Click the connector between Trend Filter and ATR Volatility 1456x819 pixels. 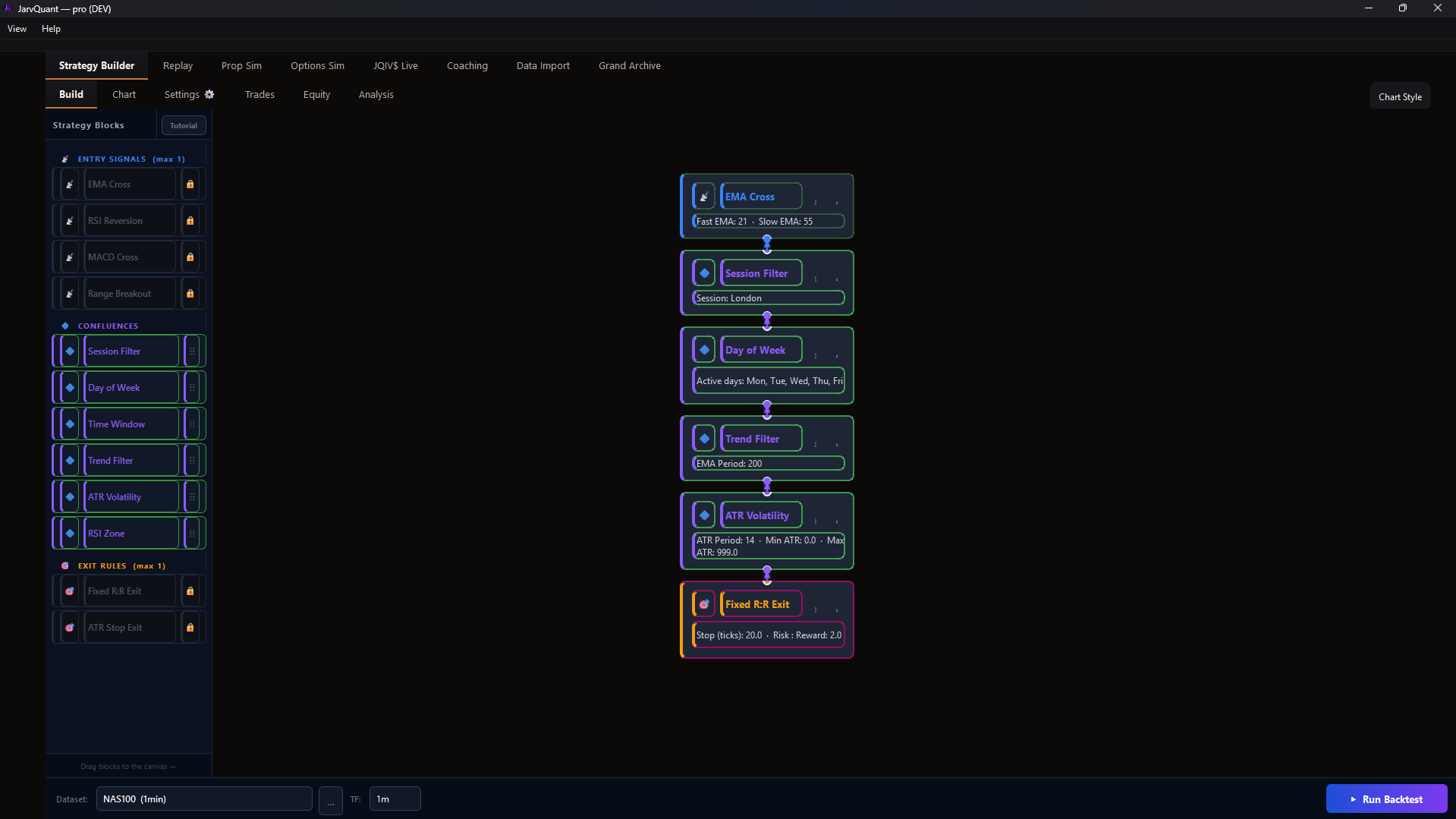pos(767,486)
